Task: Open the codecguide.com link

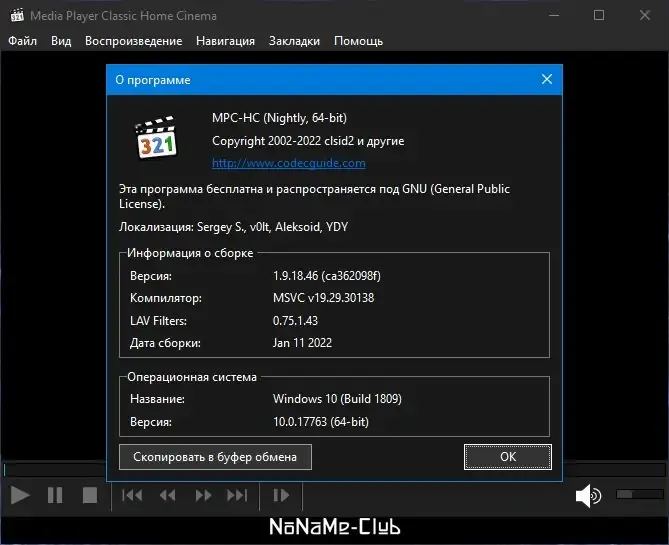Action: click(x=289, y=163)
